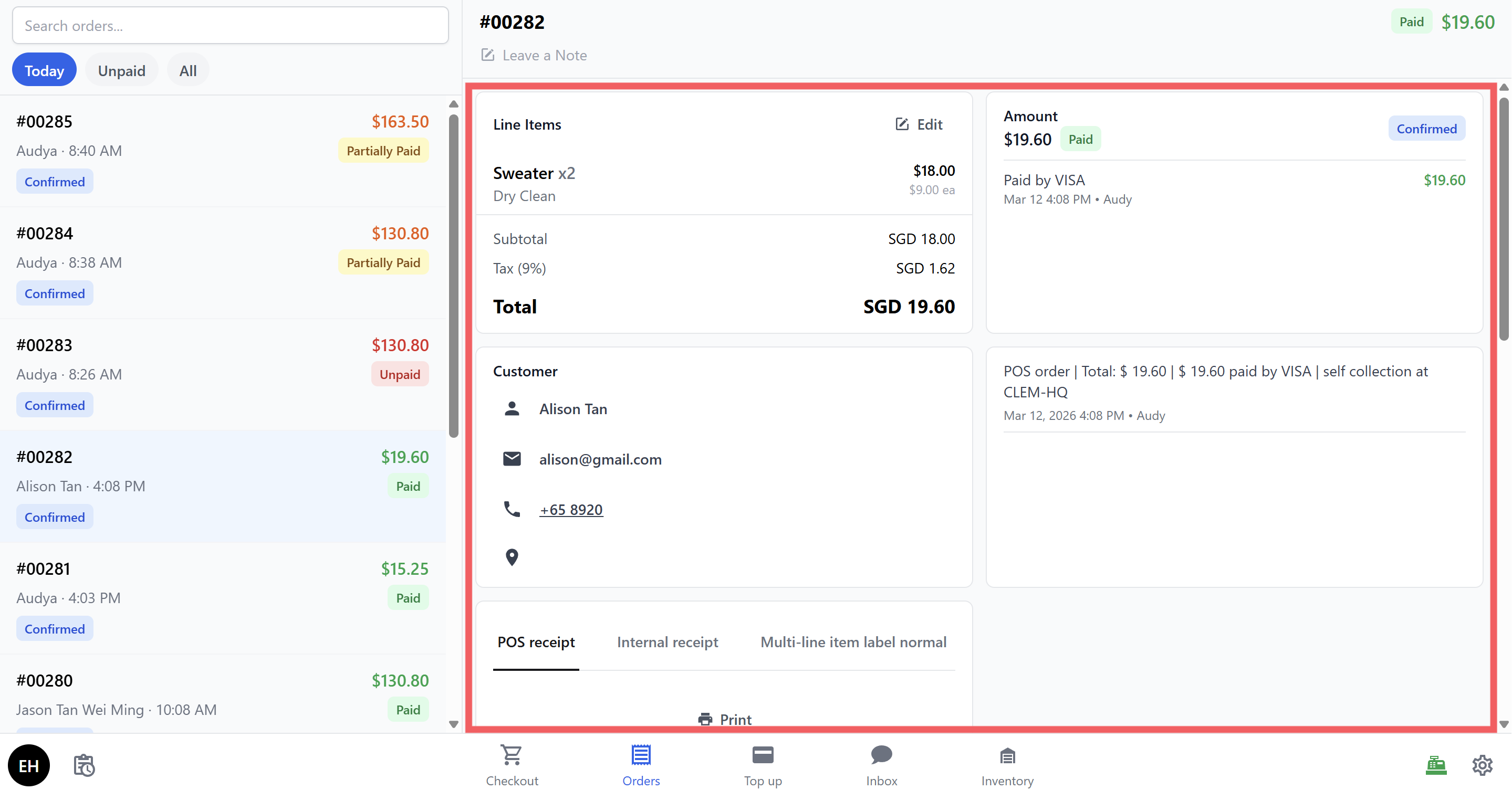Open settings with the gear icon
The image size is (1512, 790).
point(1482,765)
